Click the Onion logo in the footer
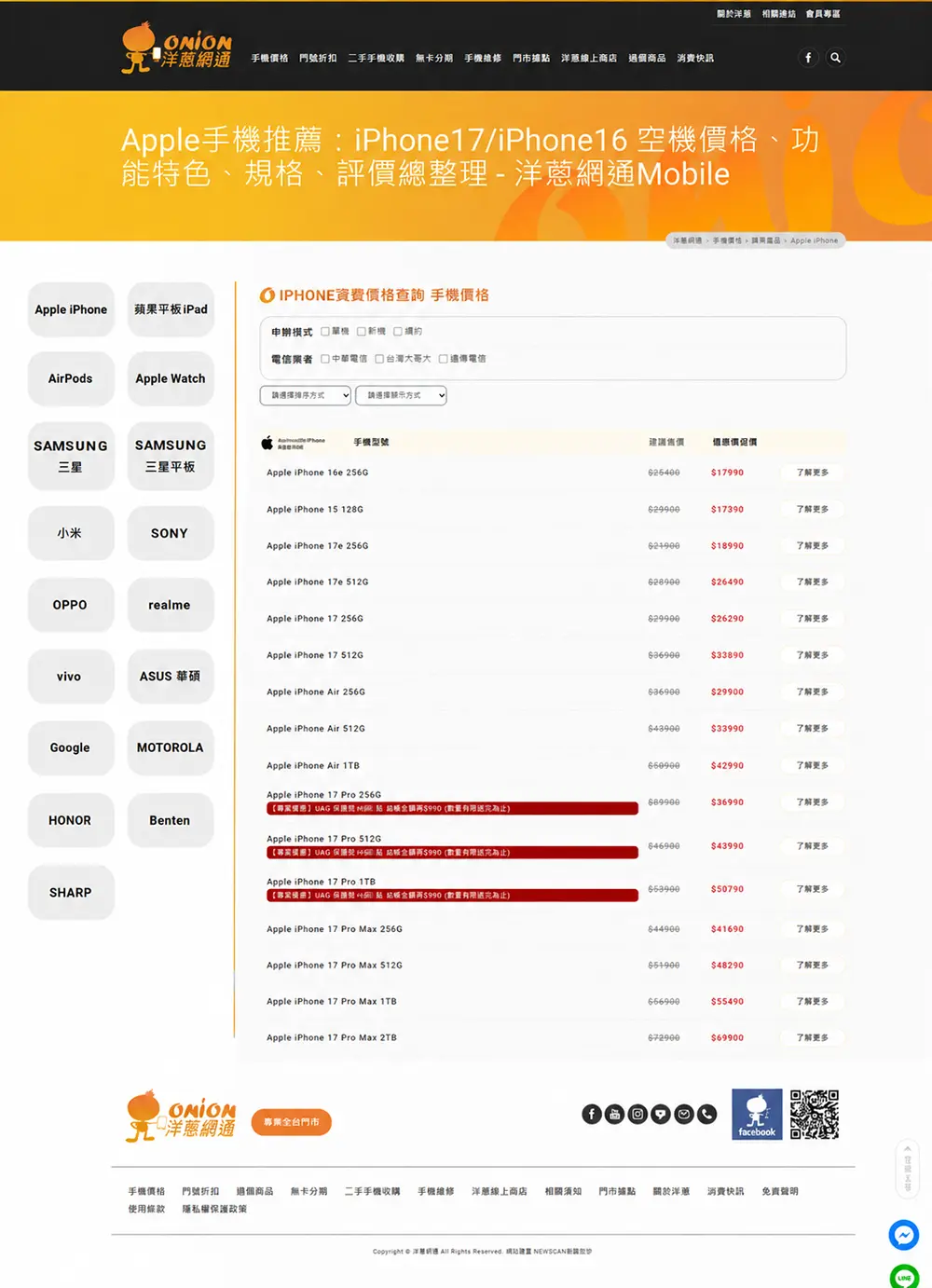The height and width of the screenshot is (1288, 932). point(181,1117)
